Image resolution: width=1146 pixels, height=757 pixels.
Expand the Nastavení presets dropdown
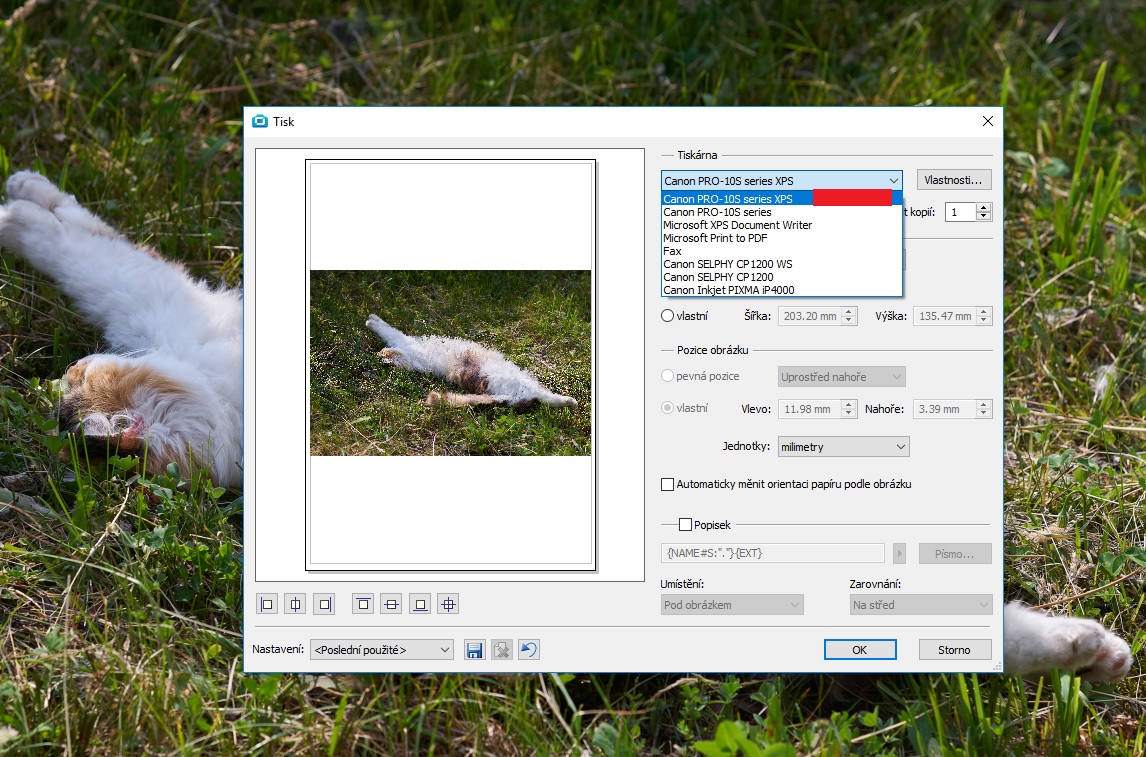381,650
